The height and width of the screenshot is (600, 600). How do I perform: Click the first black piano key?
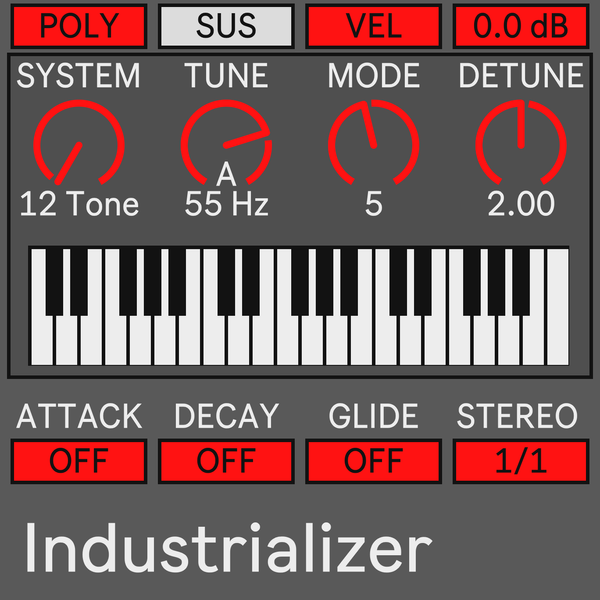coord(54,282)
